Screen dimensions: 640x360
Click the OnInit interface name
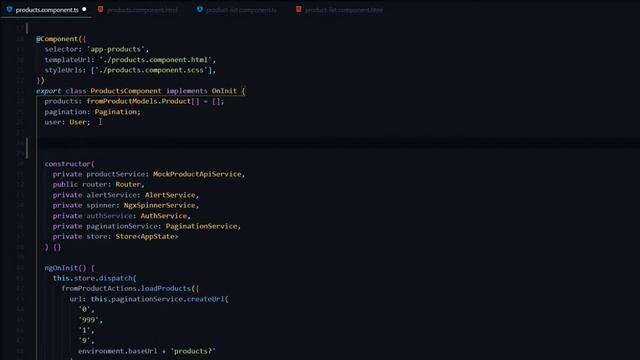[224, 91]
